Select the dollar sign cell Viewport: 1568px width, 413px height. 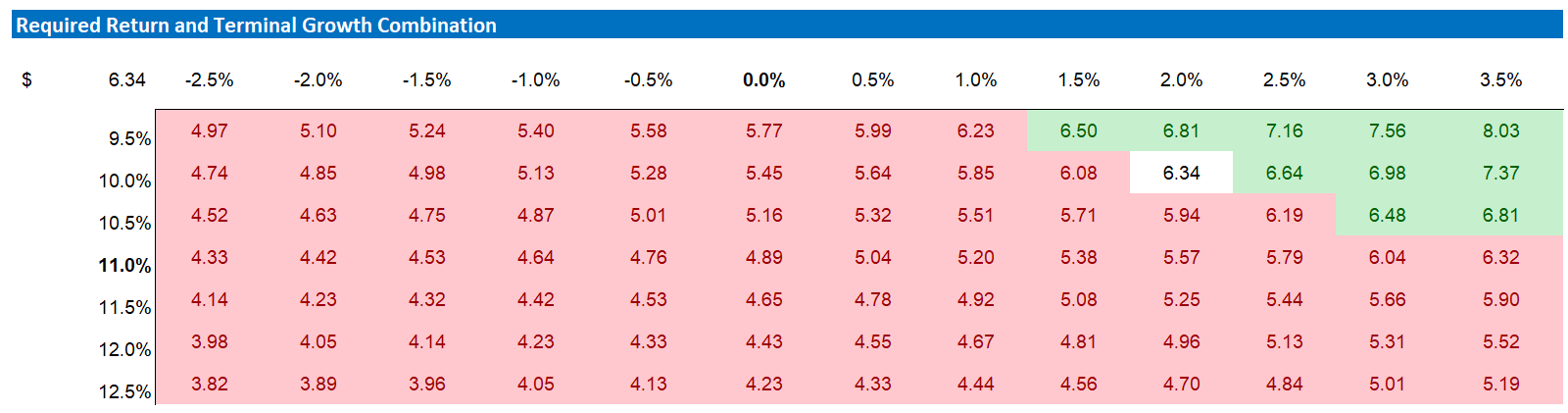(26, 80)
